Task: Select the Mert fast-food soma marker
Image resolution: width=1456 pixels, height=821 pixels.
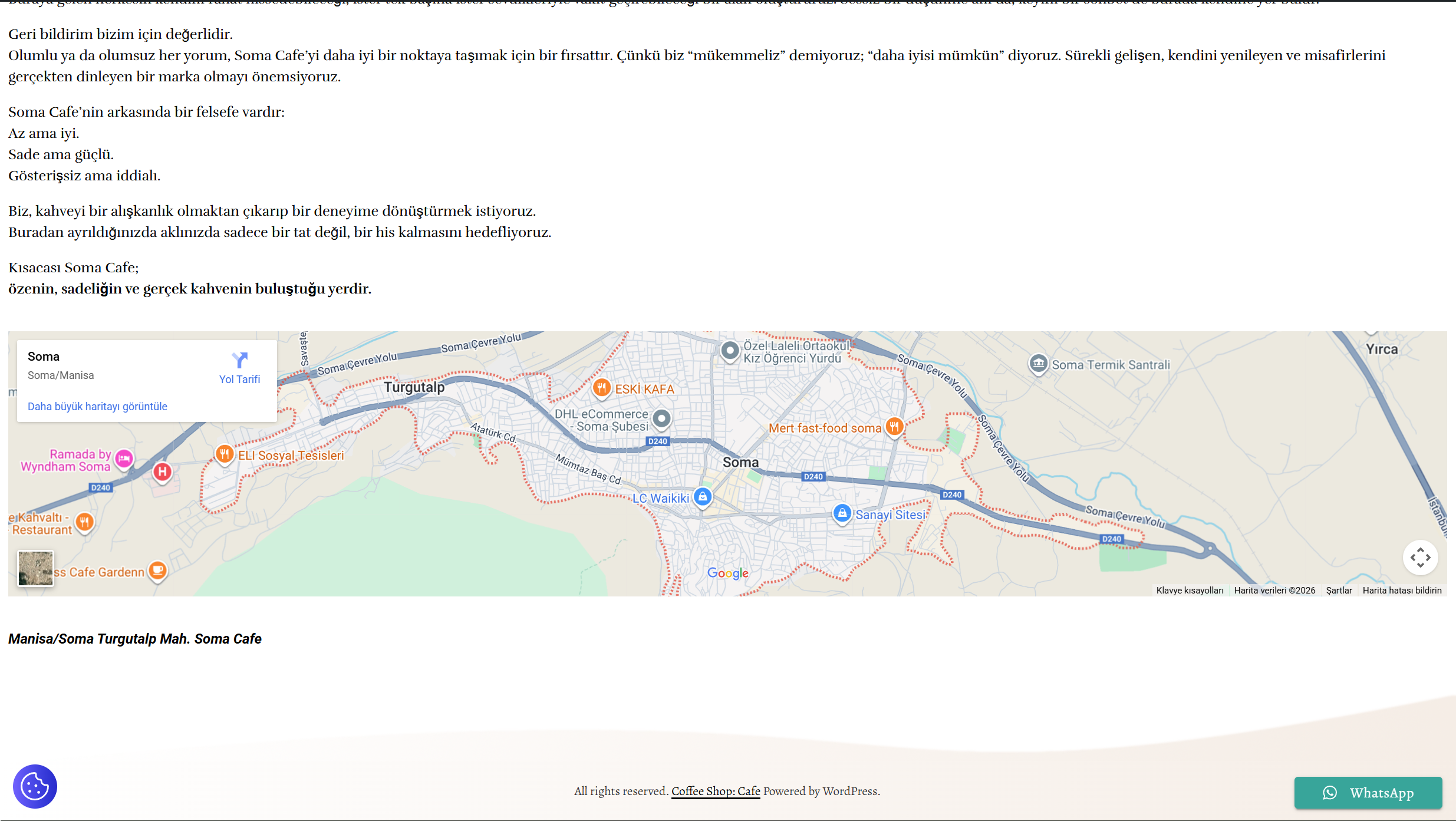Action: [894, 426]
